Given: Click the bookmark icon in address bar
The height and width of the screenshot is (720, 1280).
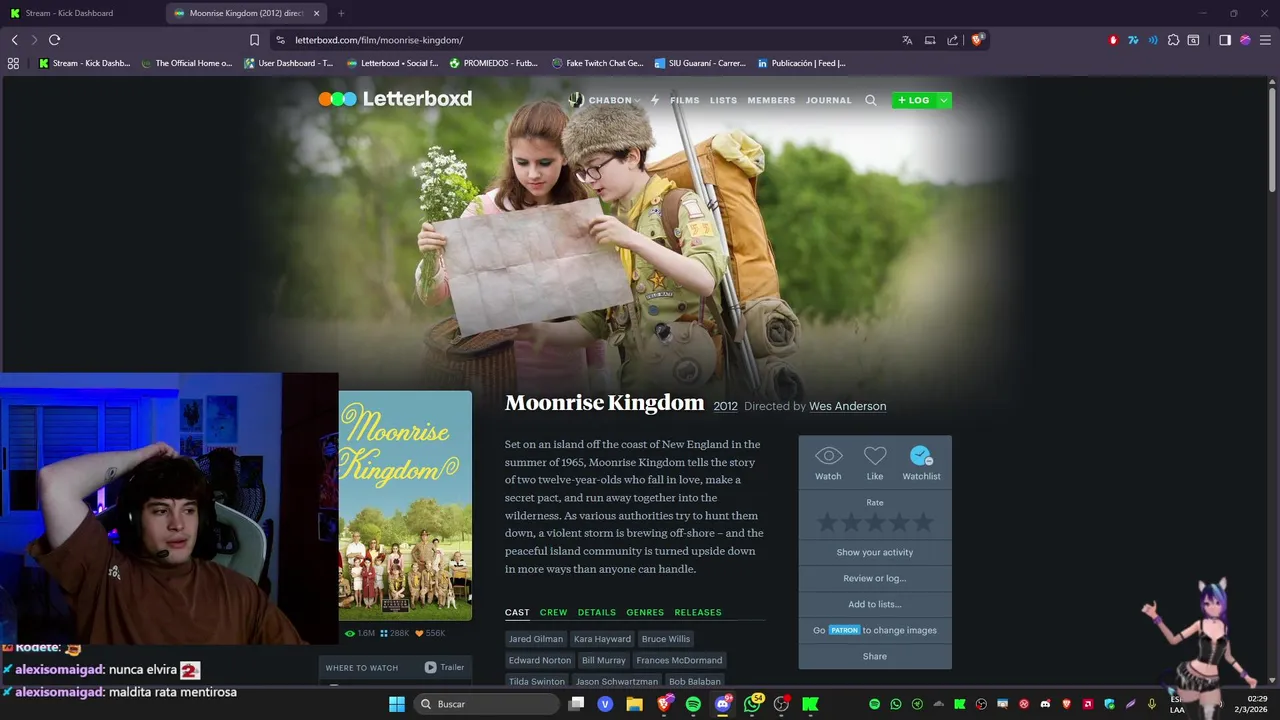Looking at the screenshot, I should 254,40.
